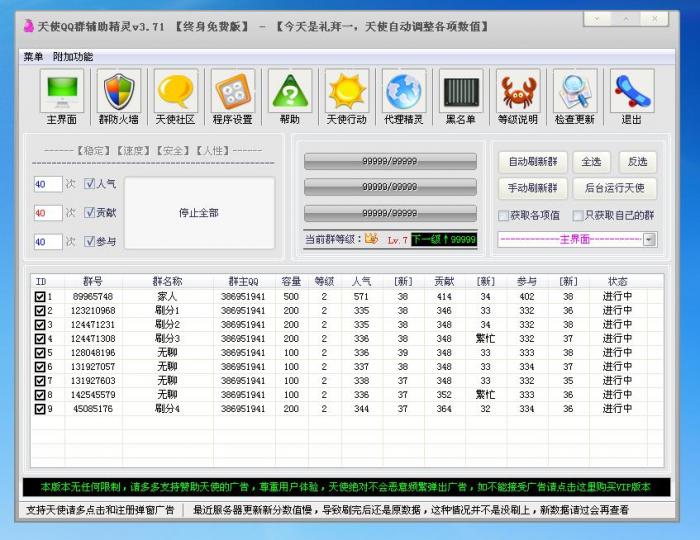Viewport: 700px width, 540px height.
Task: Enable 只获取自己的群 checkbox
Action: click(578, 216)
